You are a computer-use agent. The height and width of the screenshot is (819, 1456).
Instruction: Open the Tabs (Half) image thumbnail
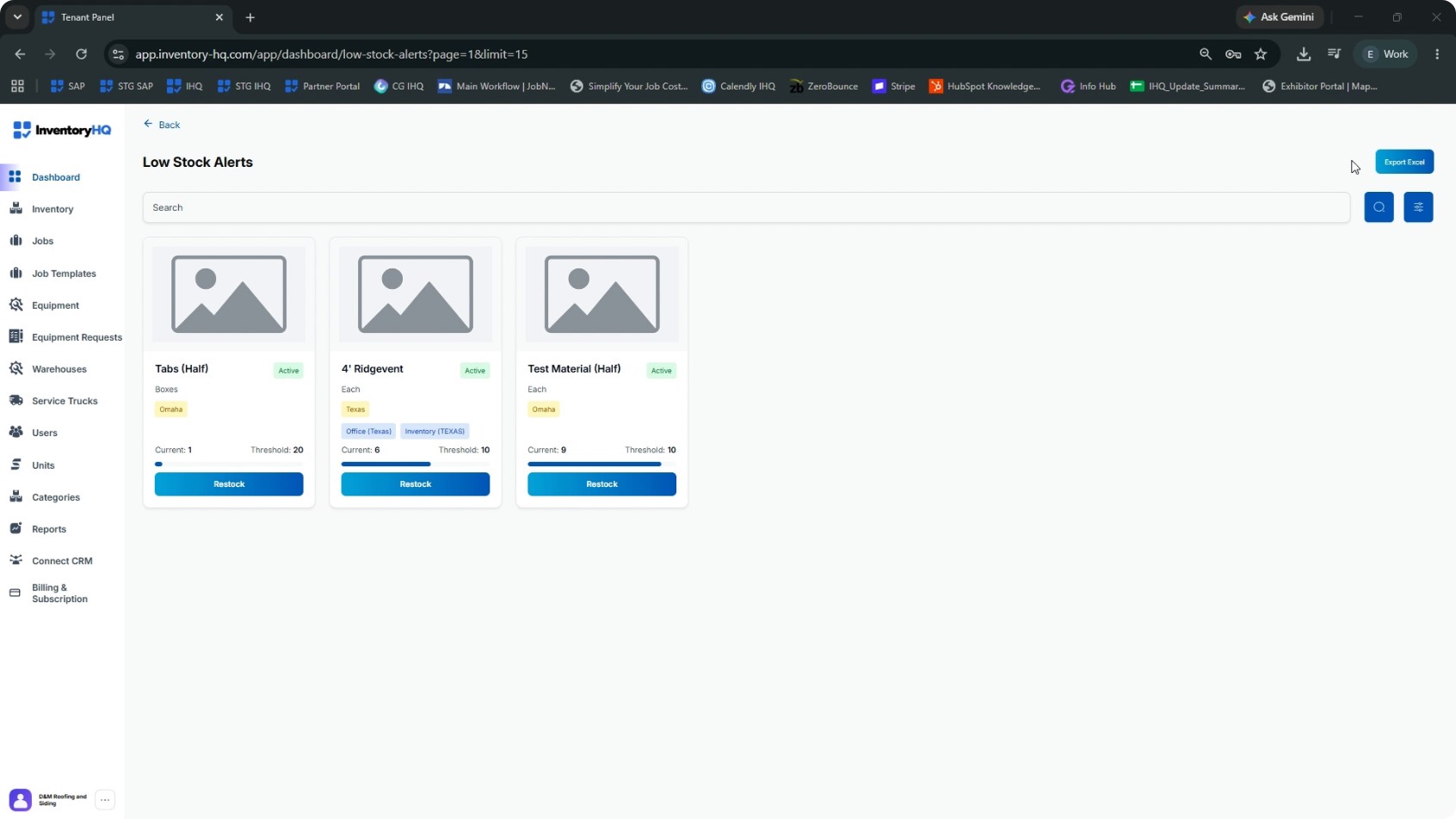(x=229, y=294)
